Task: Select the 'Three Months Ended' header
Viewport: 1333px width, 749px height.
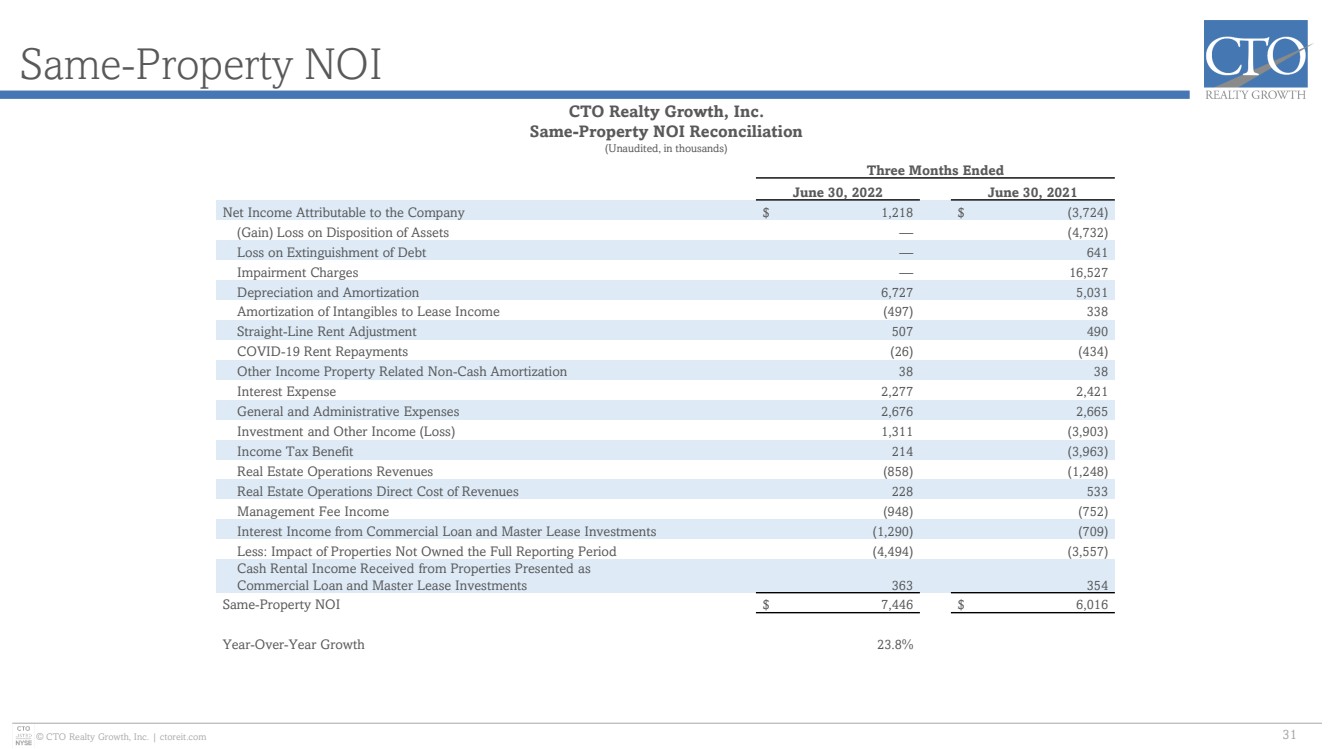Action: 935,171
